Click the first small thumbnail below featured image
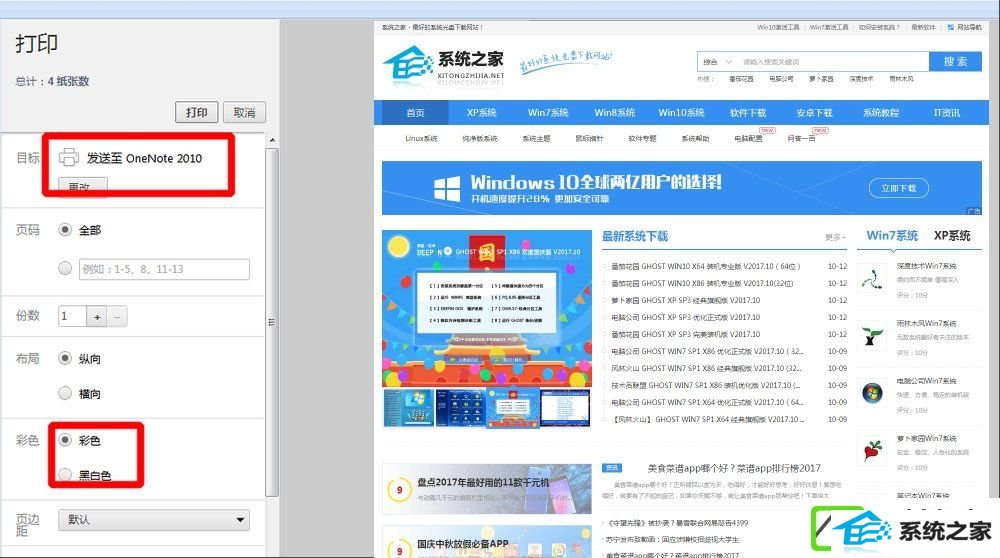Screen dimensions: 1000x558 pyautogui.click(x=408, y=407)
